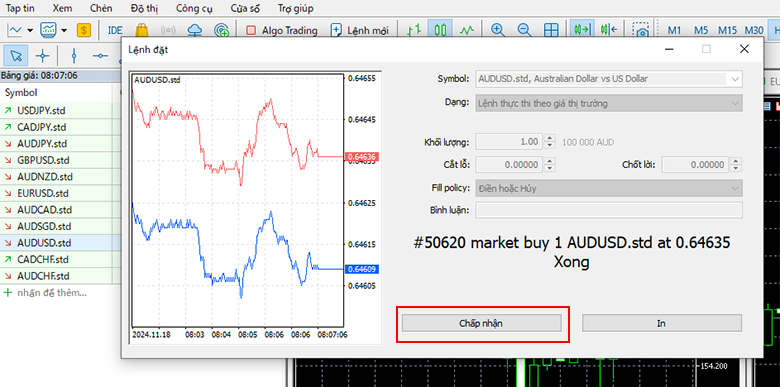
Task: Click the screenshot camera icon
Action: (643, 30)
